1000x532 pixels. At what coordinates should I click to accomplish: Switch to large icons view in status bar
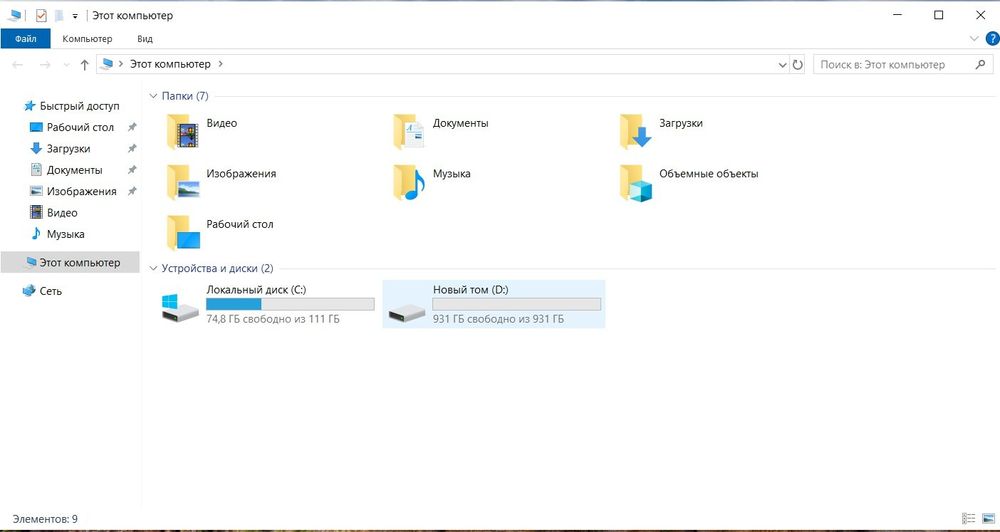tap(987, 518)
